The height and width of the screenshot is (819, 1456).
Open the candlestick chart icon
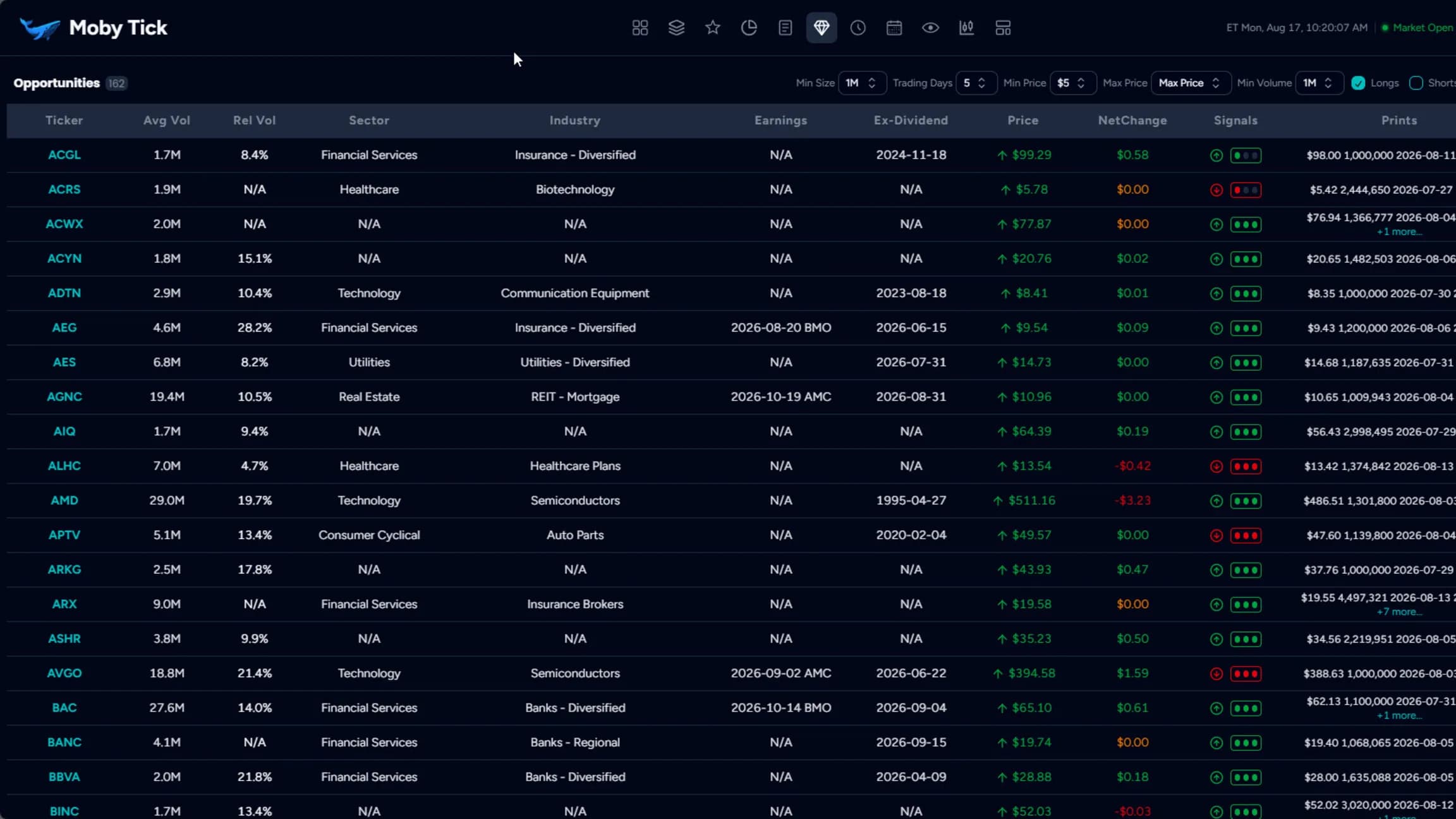point(967,28)
